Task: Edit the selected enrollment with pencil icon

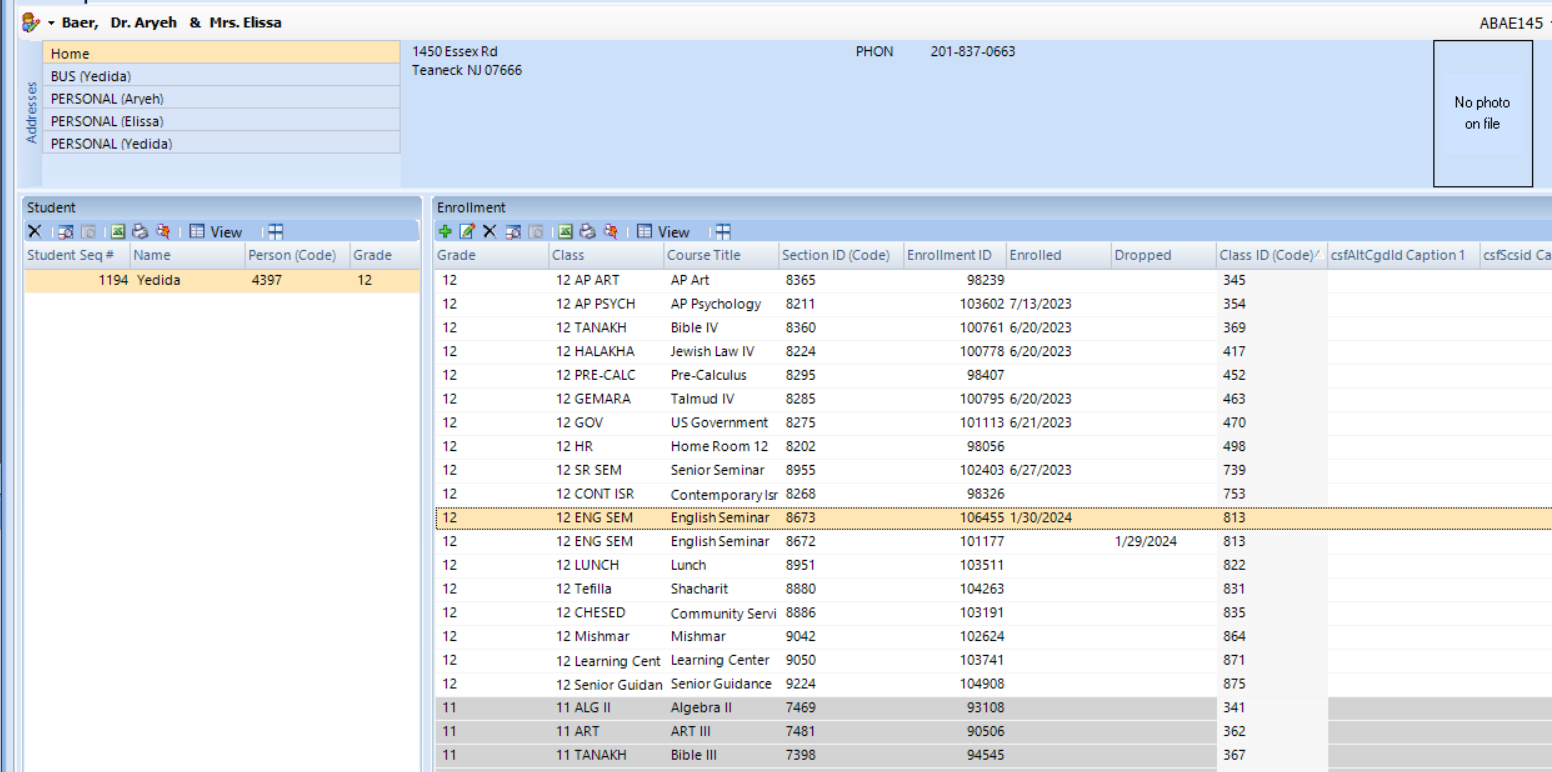Action: [467, 232]
